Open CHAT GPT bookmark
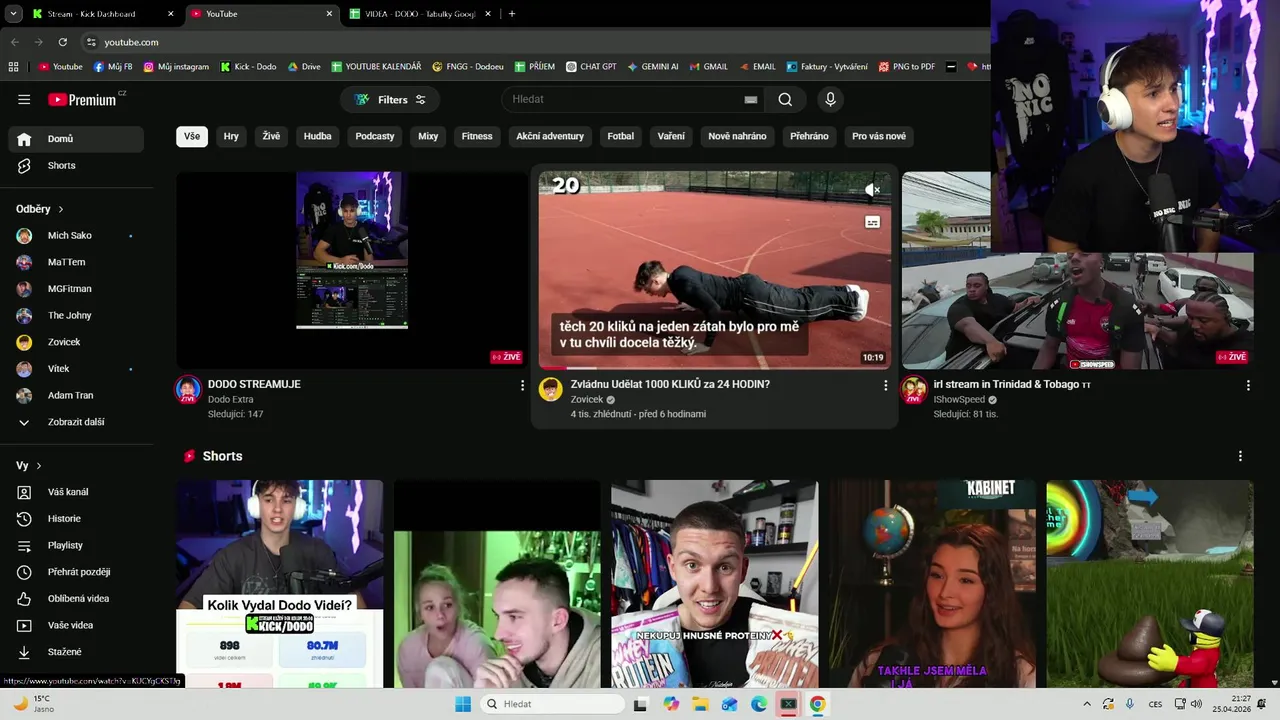This screenshot has width=1280, height=720. coord(590,67)
